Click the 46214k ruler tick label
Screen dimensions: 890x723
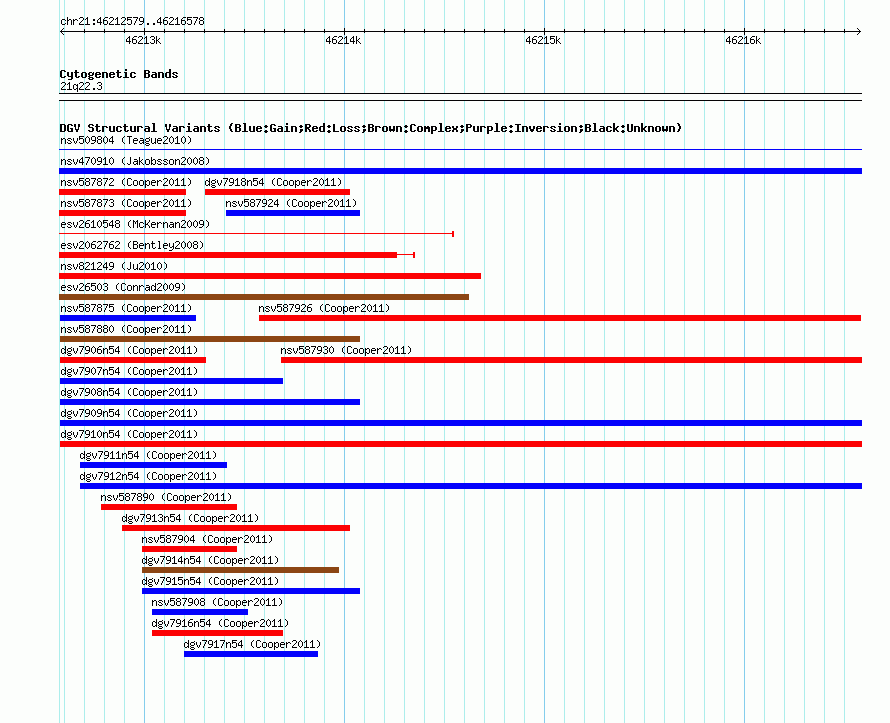[x=343, y=40]
